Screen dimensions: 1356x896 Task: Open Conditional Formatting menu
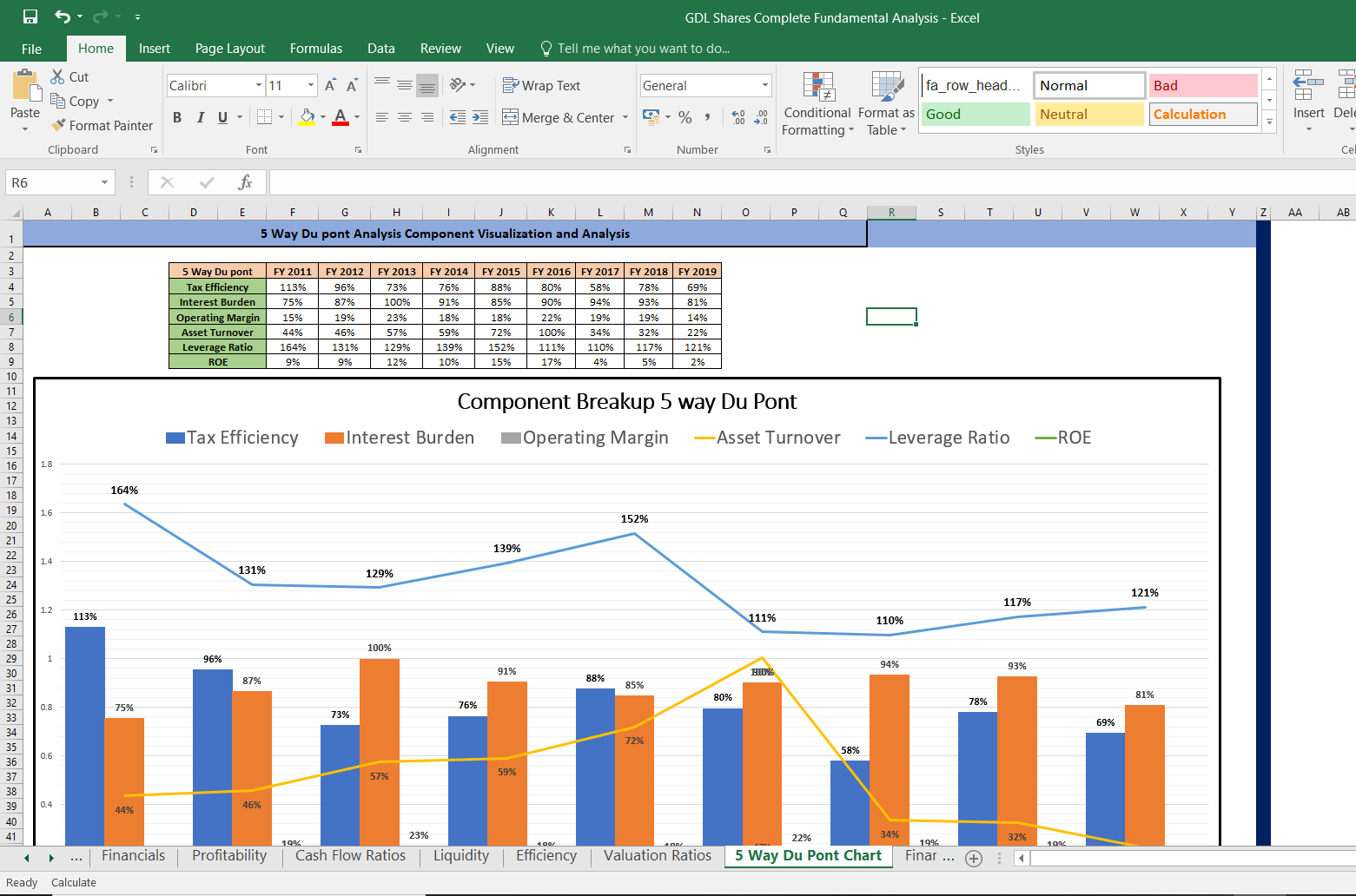click(x=817, y=104)
